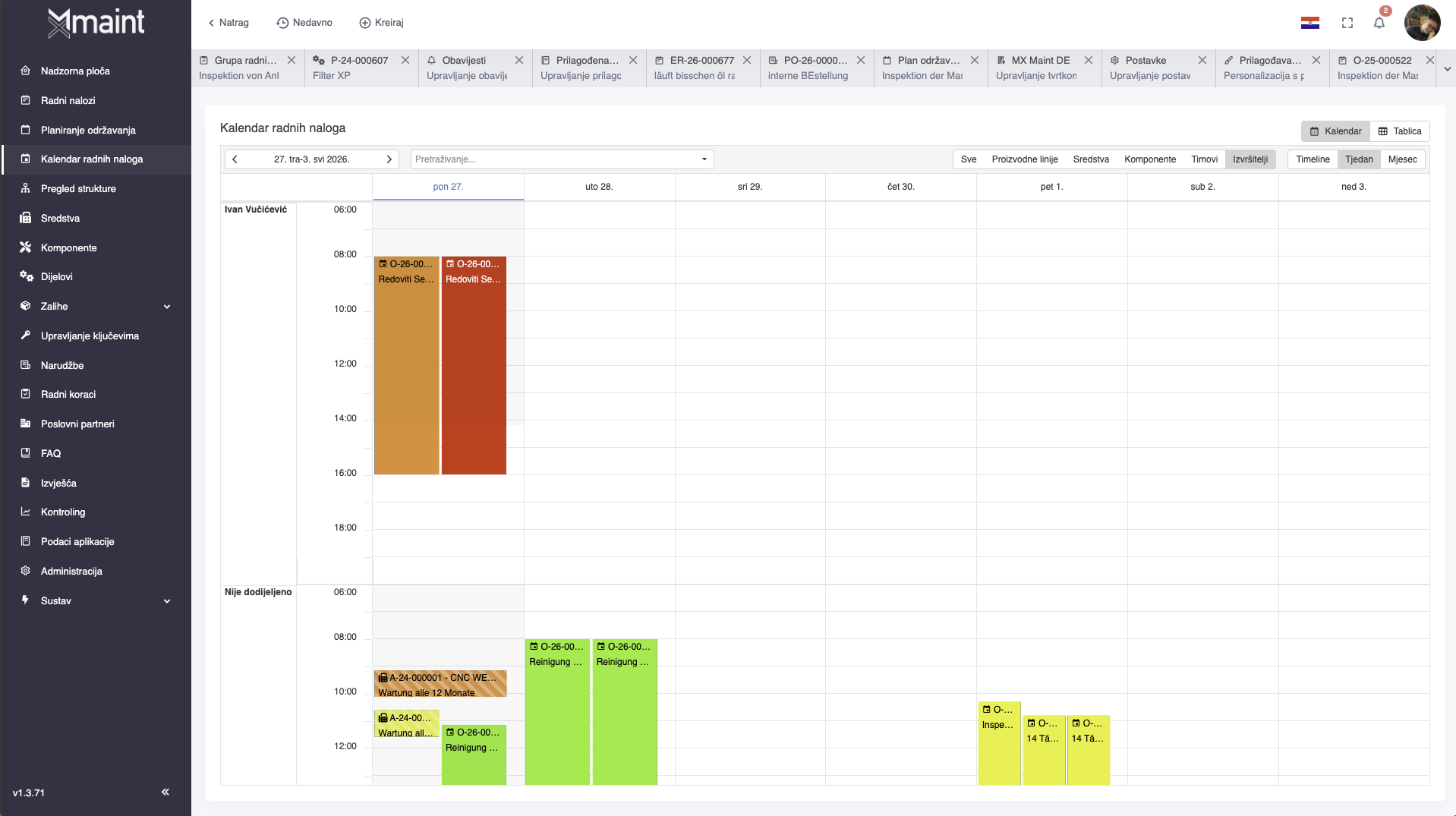
Task: Collapse the sidebar with double-chevron icon
Action: (x=165, y=792)
